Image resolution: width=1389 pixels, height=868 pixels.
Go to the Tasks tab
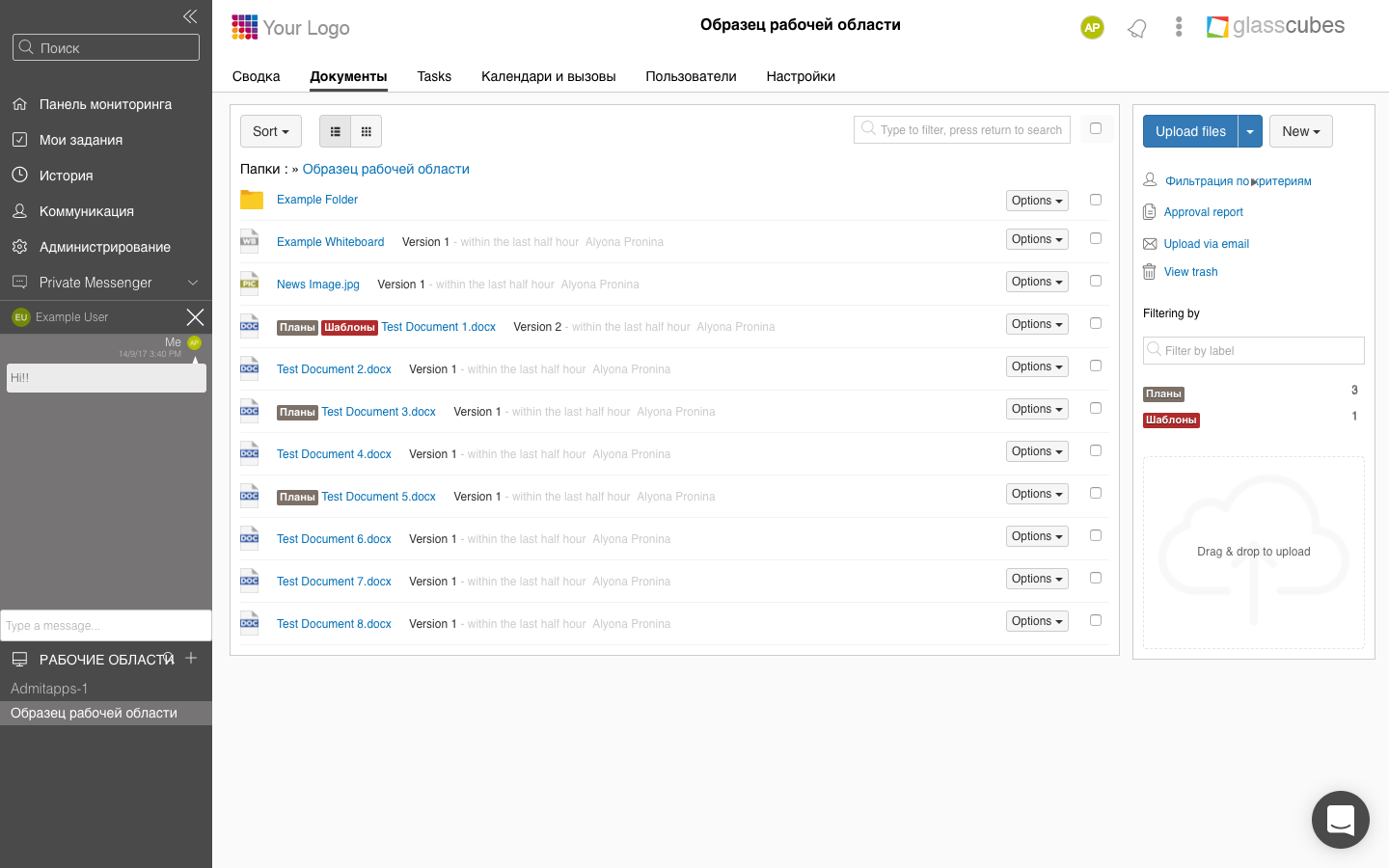[434, 76]
